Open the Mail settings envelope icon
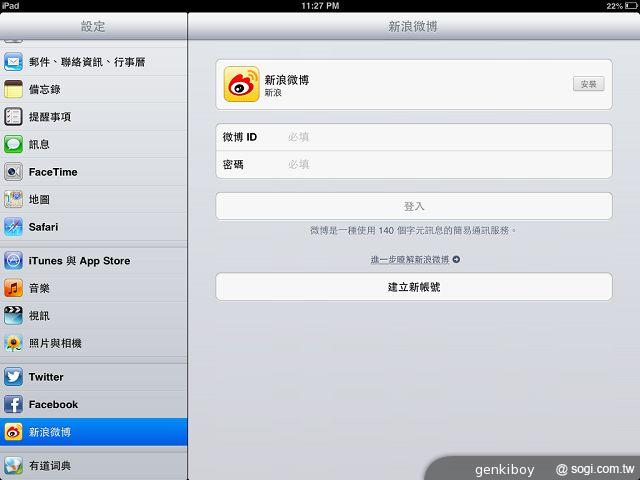The height and width of the screenshot is (480, 640). (x=13, y=62)
